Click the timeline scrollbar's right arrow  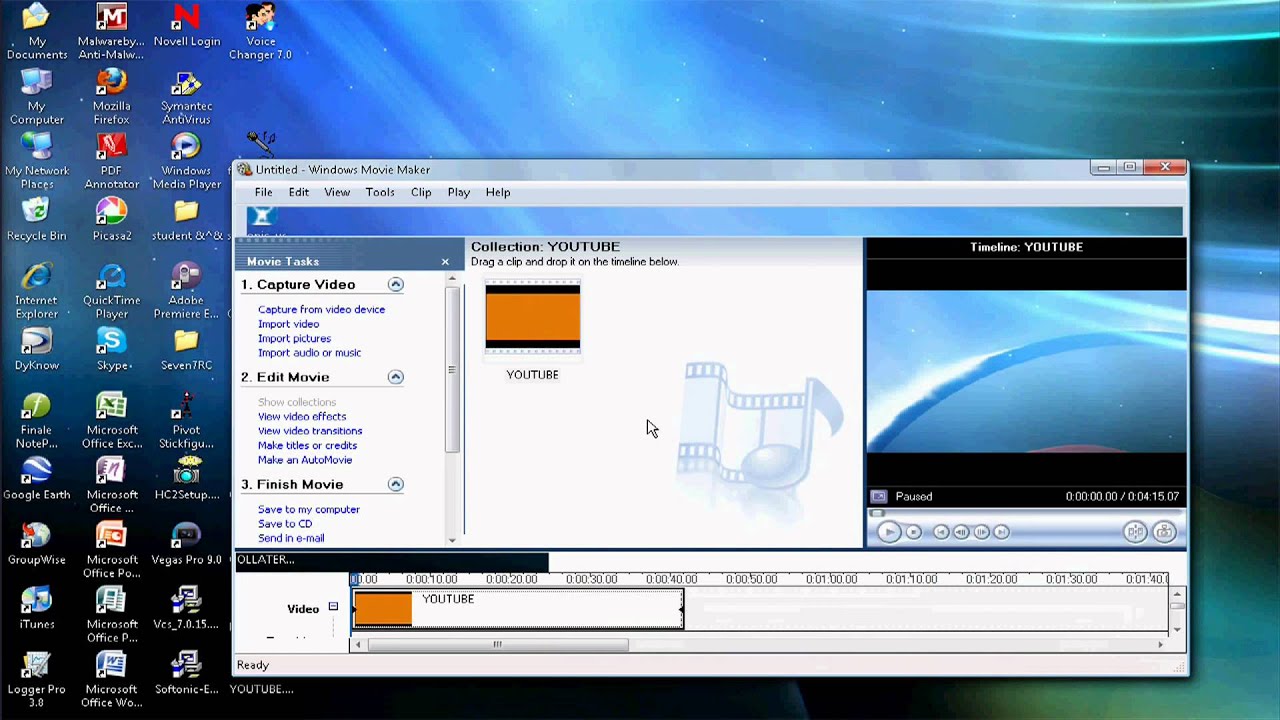(1160, 645)
